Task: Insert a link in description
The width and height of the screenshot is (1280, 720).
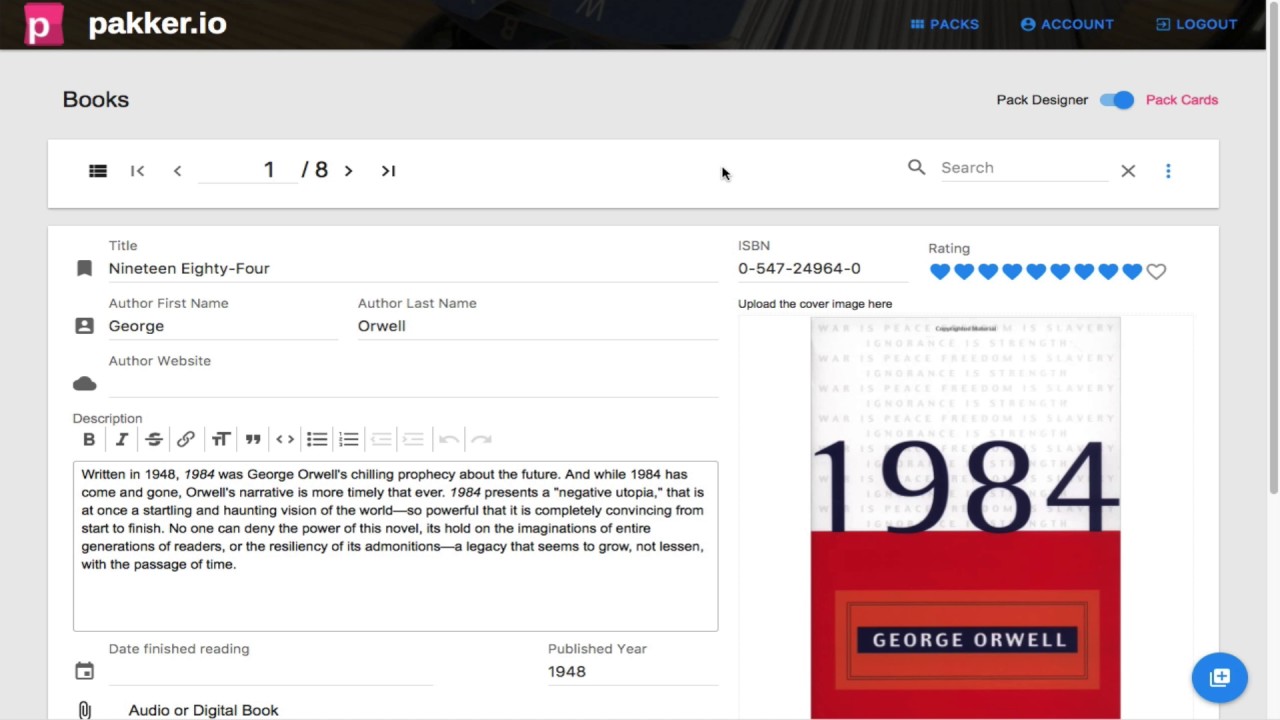Action: click(186, 439)
